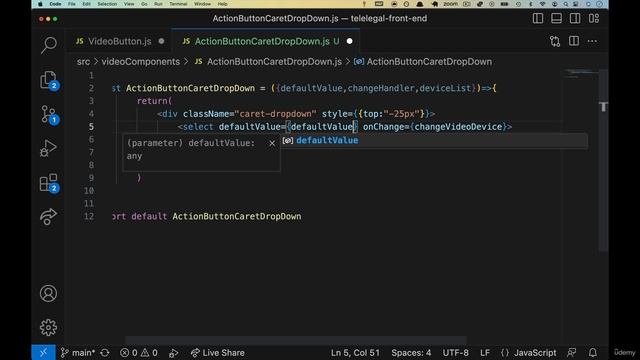Open the Live Share view in activity bar
The image size is (640, 360).
[49, 217]
